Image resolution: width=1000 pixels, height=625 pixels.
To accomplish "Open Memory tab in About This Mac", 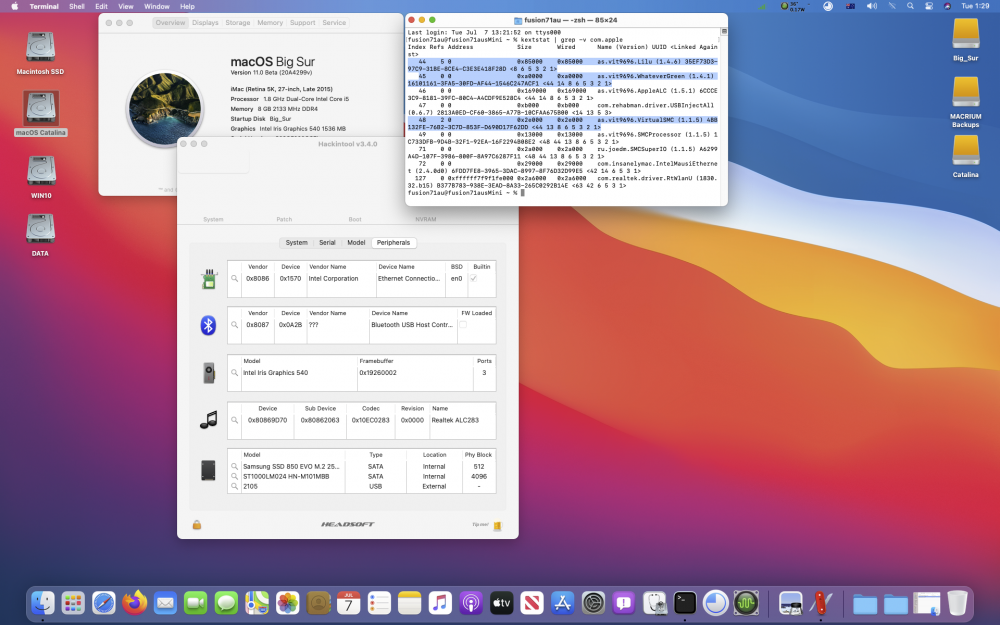I will point(270,22).
